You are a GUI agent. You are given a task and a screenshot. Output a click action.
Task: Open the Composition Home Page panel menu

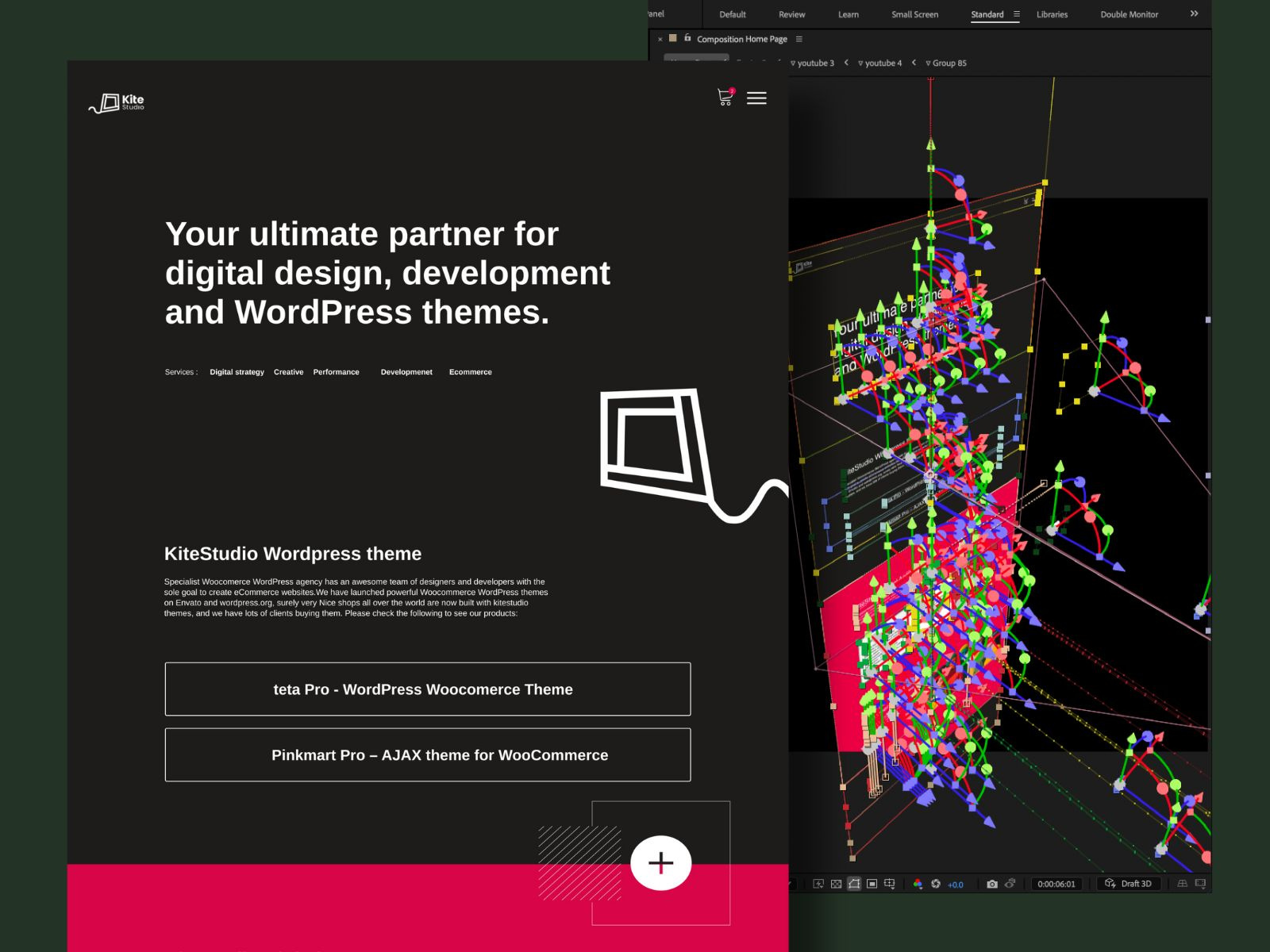coord(799,39)
